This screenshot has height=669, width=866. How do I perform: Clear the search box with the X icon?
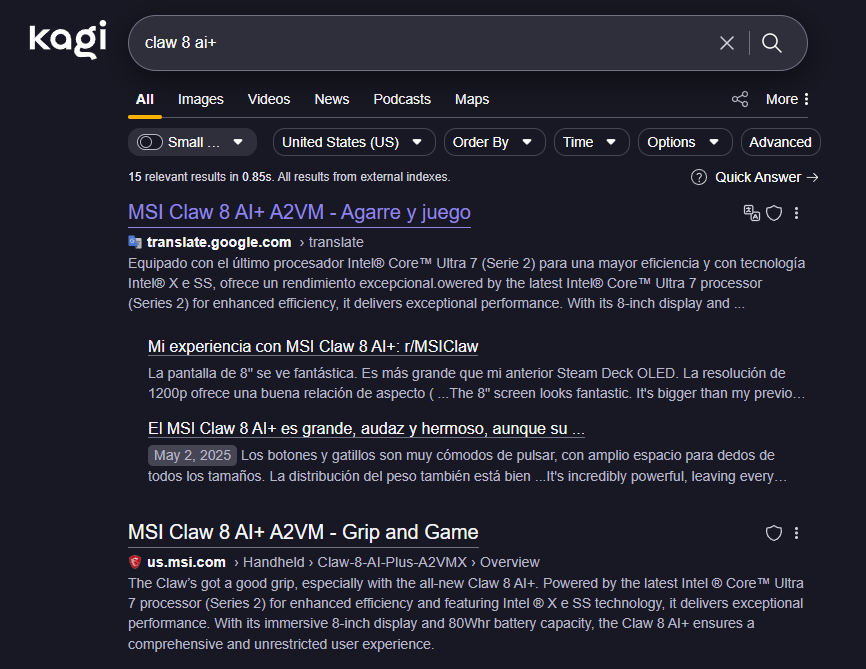click(727, 43)
